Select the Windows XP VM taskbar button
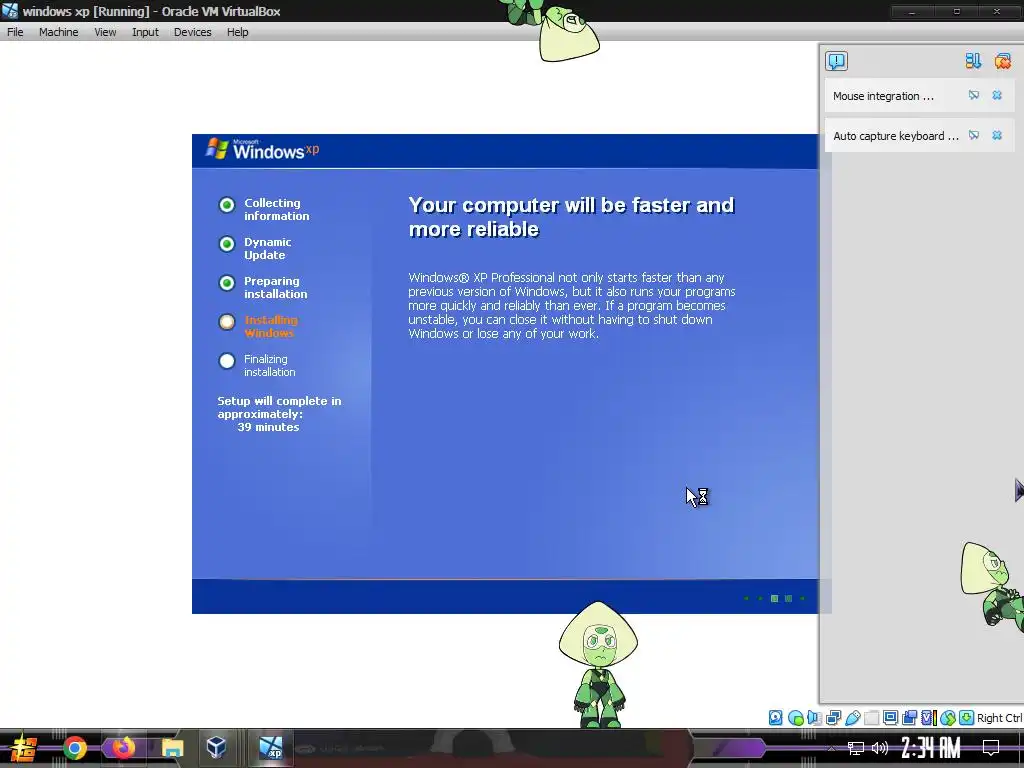This screenshot has height=768, width=1024. coord(270,748)
